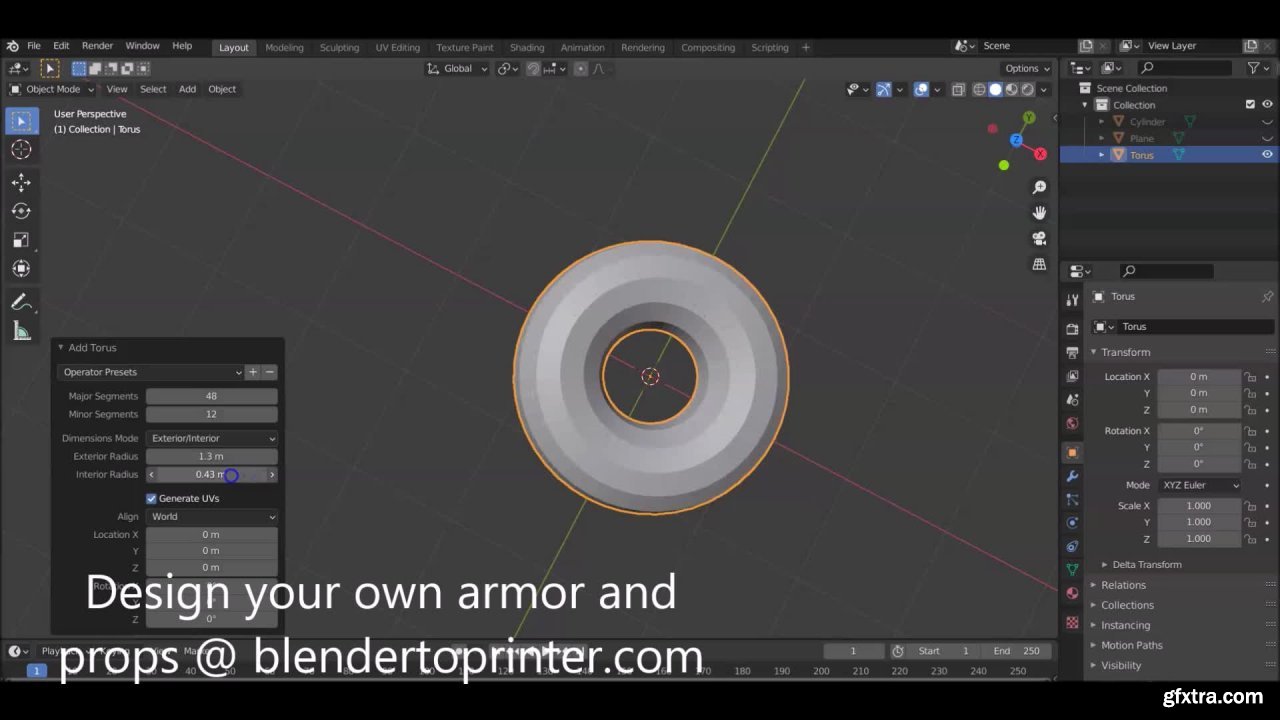Toggle Collection exclude checkbox in outliner
Viewport: 1280px width, 720px height.
1250,104
